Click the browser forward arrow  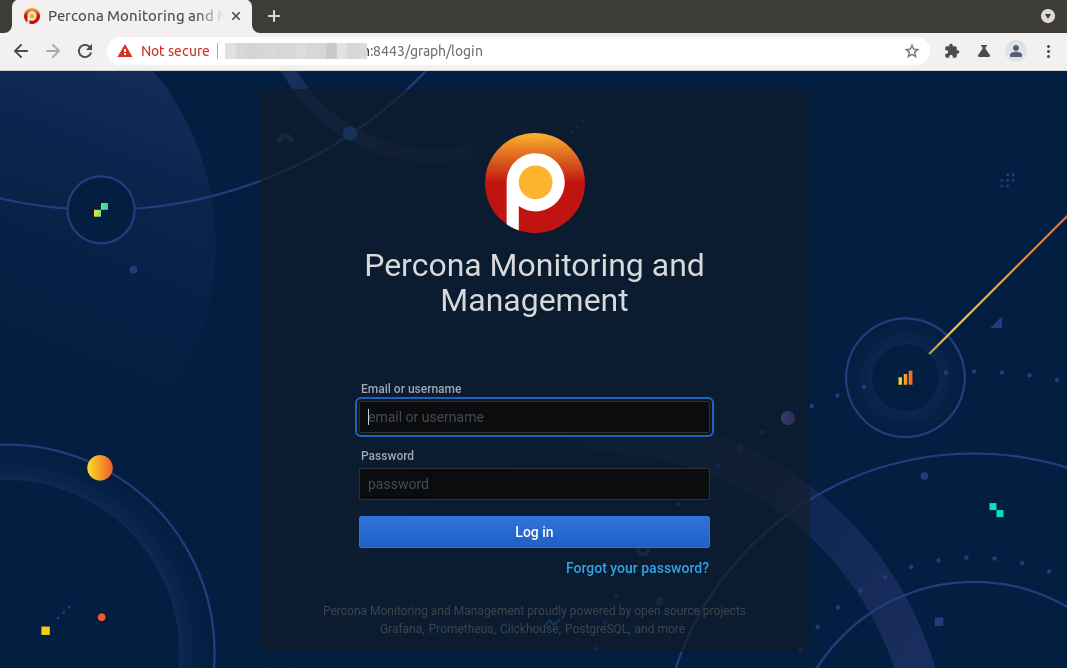point(53,51)
